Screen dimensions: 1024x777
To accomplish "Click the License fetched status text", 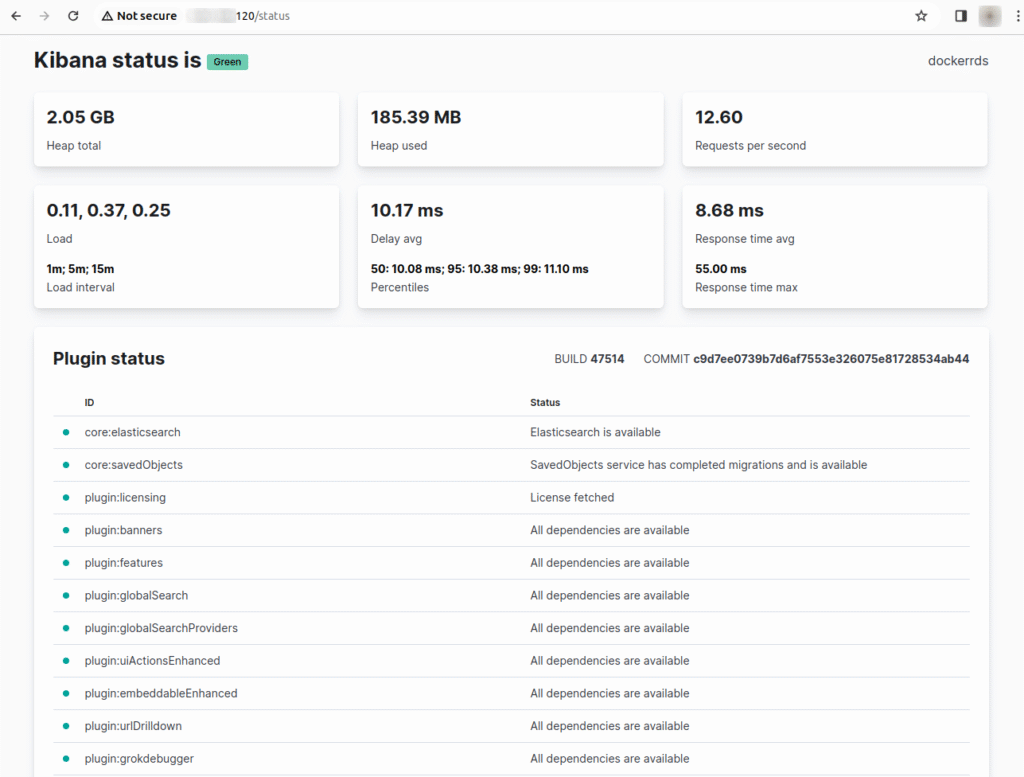I will point(572,498).
